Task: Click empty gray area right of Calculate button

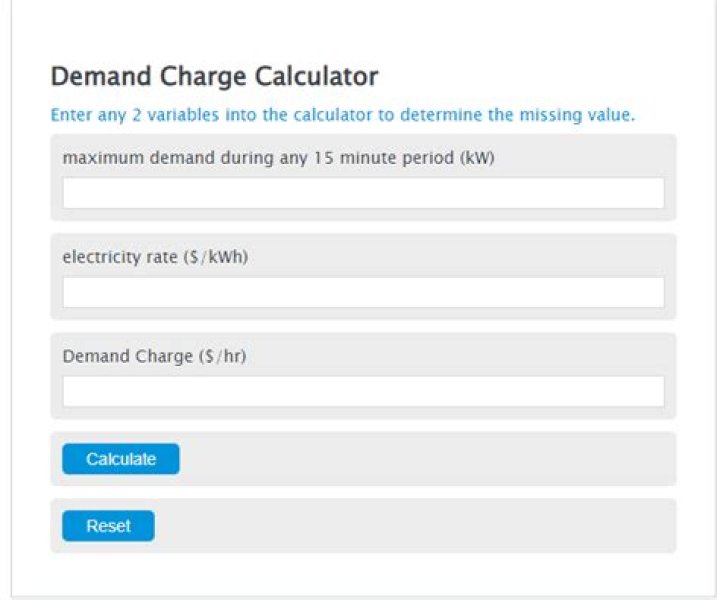Action: (x=420, y=459)
